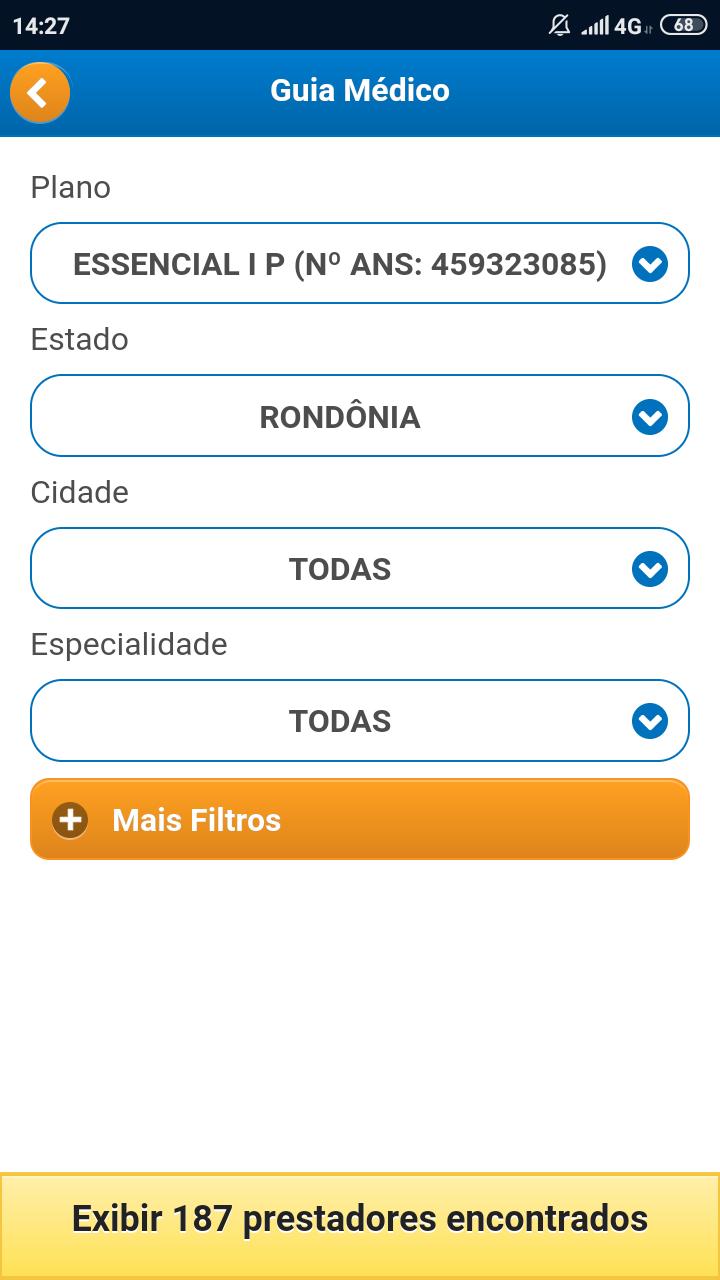Screen dimensions: 720x1280
Task: Click the blue chevron in Plano field
Action: 650,264
